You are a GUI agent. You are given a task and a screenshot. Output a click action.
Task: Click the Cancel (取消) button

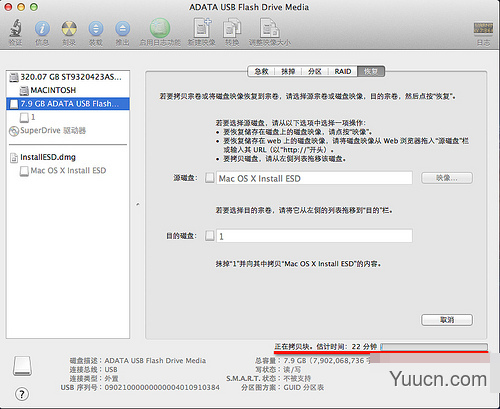pyautogui.click(x=447, y=320)
